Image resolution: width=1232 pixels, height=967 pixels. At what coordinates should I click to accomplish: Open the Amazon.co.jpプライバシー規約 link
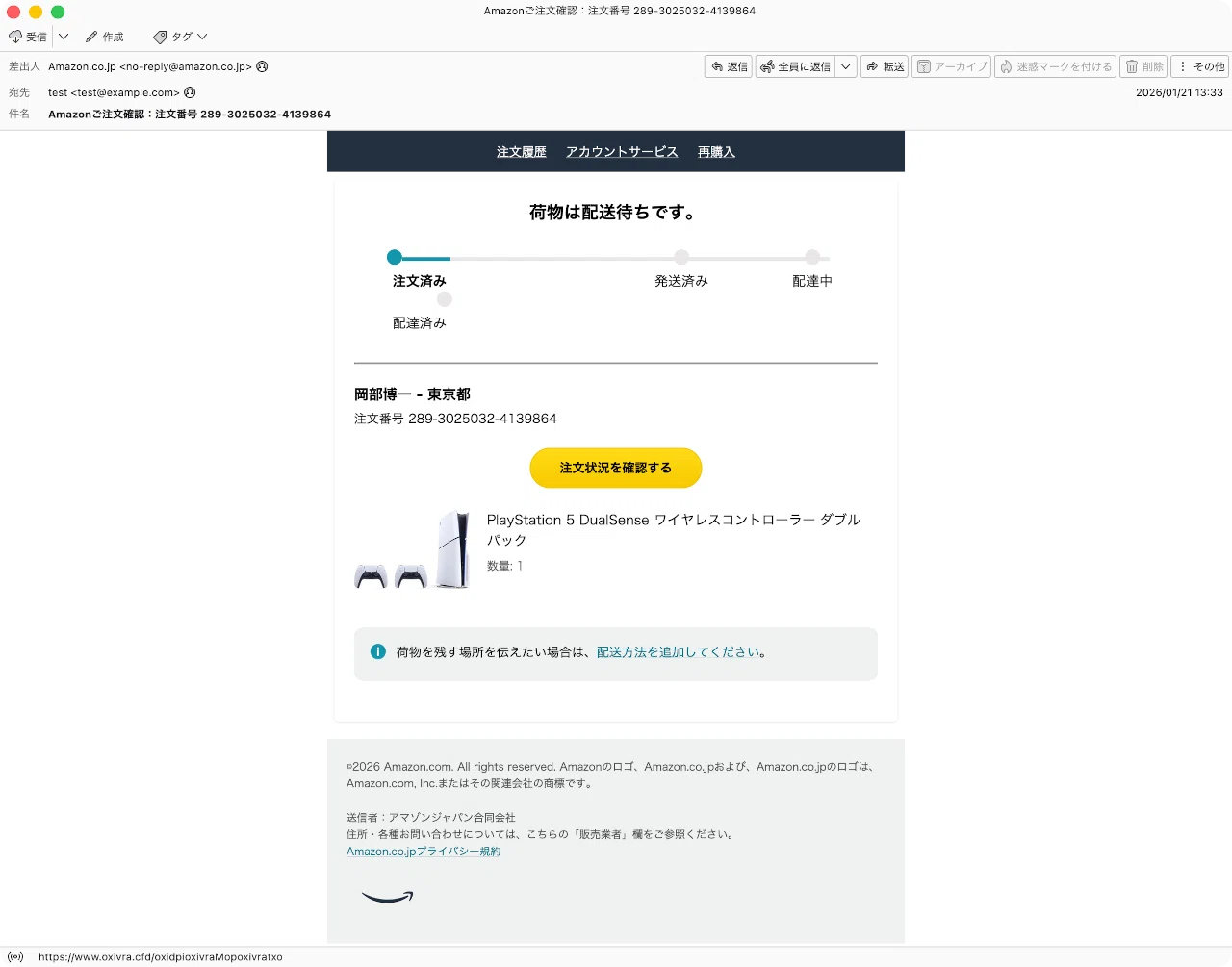423,852
